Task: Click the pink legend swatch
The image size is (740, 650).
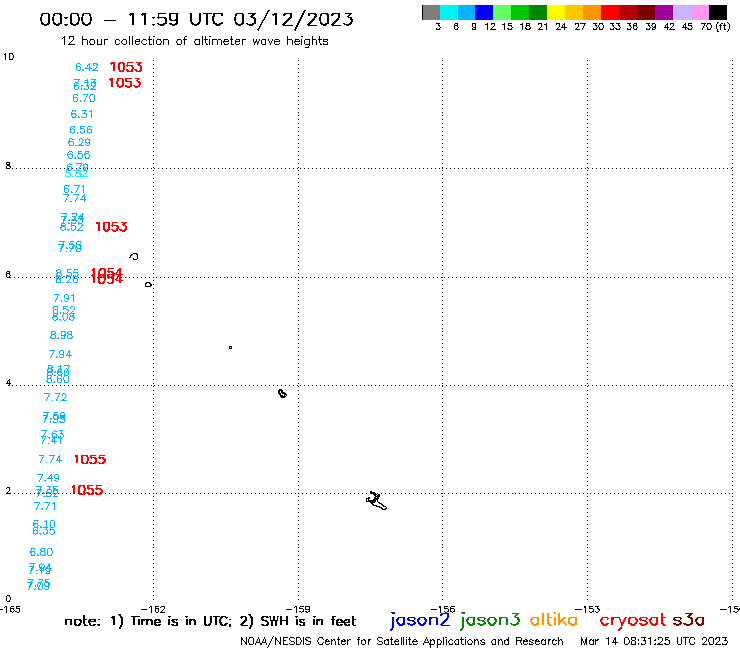Action: pyautogui.click(x=699, y=12)
